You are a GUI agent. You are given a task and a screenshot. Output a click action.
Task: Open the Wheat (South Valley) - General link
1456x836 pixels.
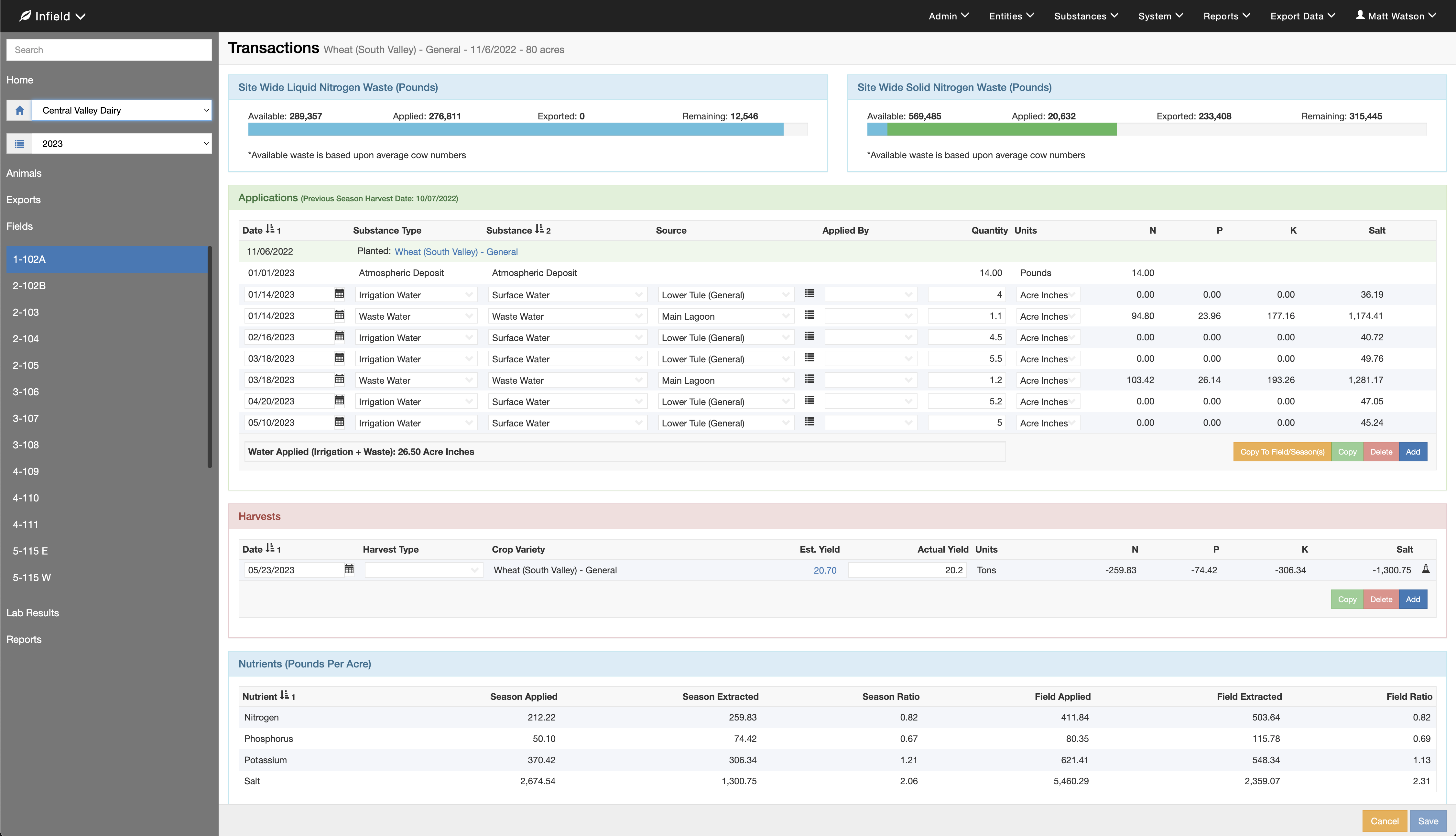click(455, 251)
